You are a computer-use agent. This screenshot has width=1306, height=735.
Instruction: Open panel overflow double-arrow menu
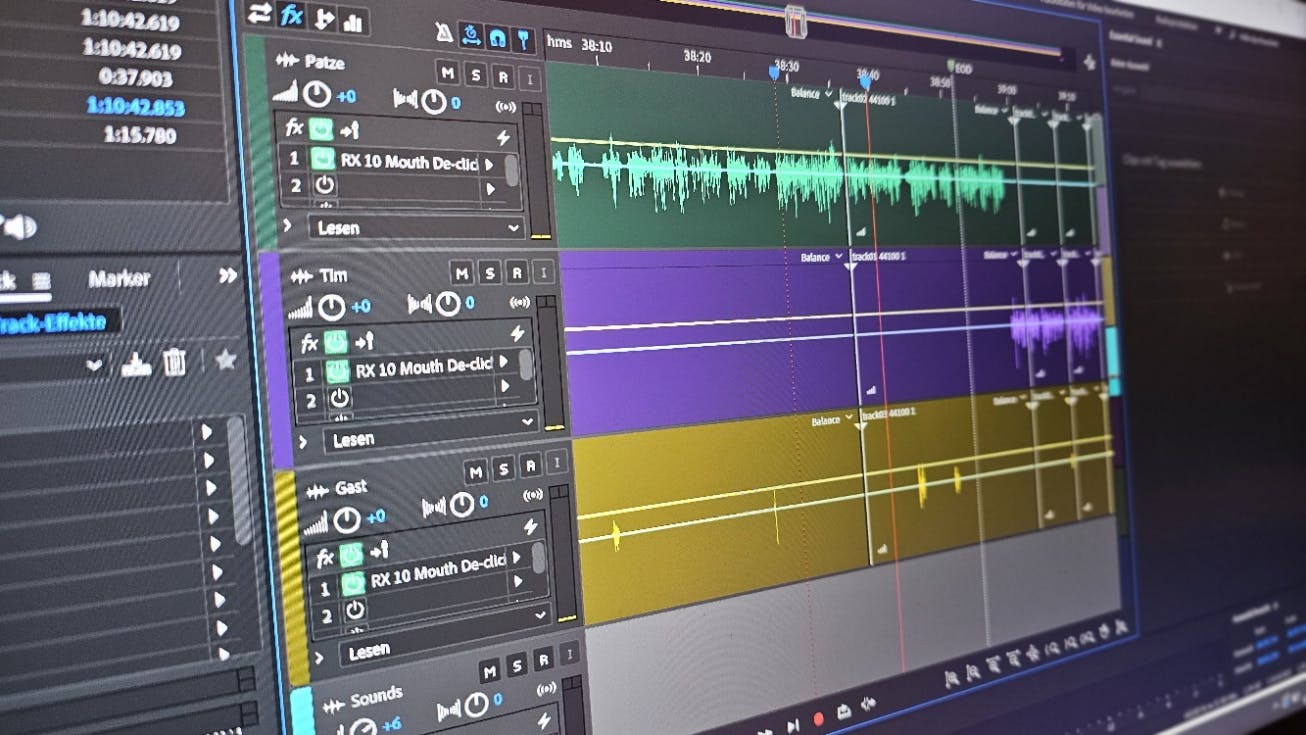point(228,275)
